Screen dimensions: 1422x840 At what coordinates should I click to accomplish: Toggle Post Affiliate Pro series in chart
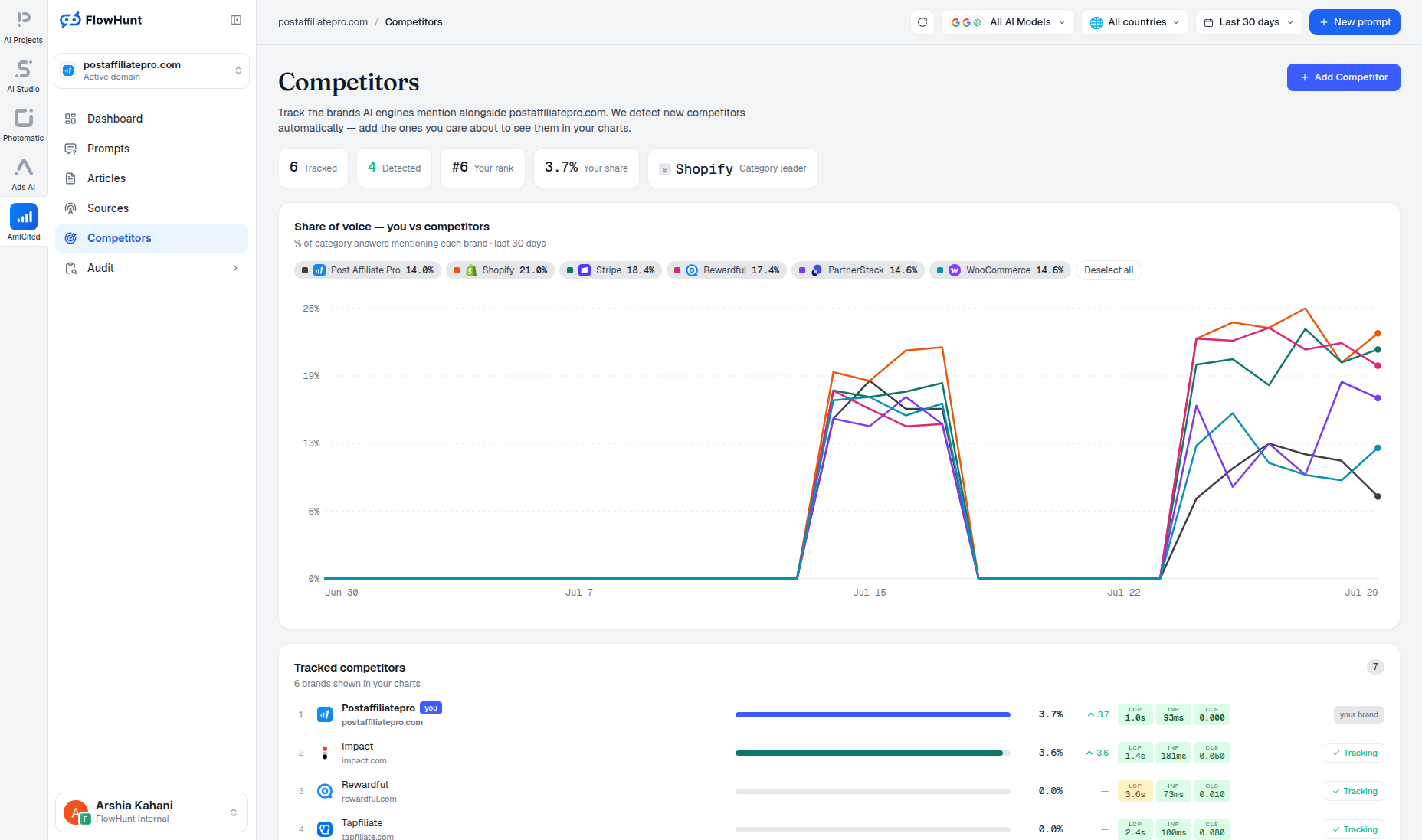(x=368, y=270)
